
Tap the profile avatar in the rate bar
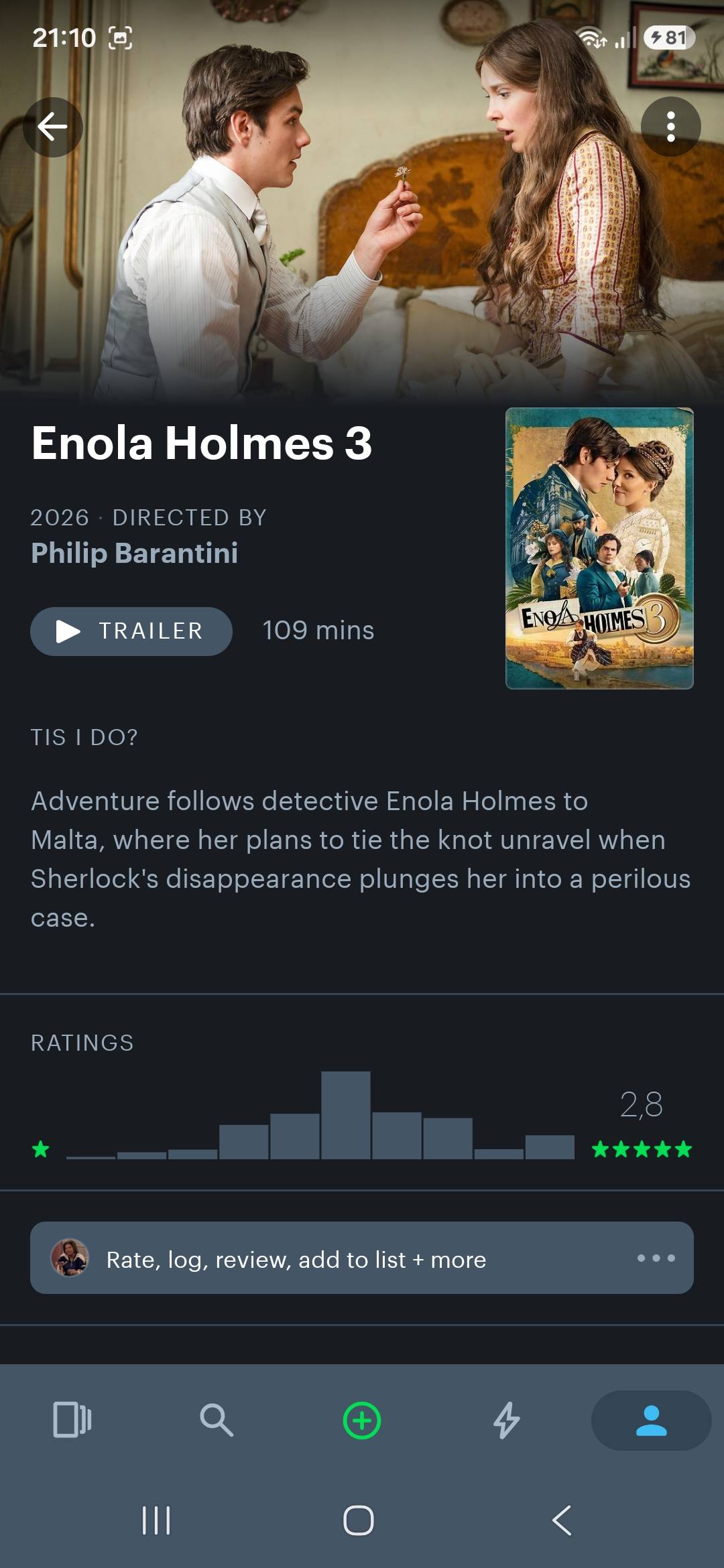tap(70, 1258)
